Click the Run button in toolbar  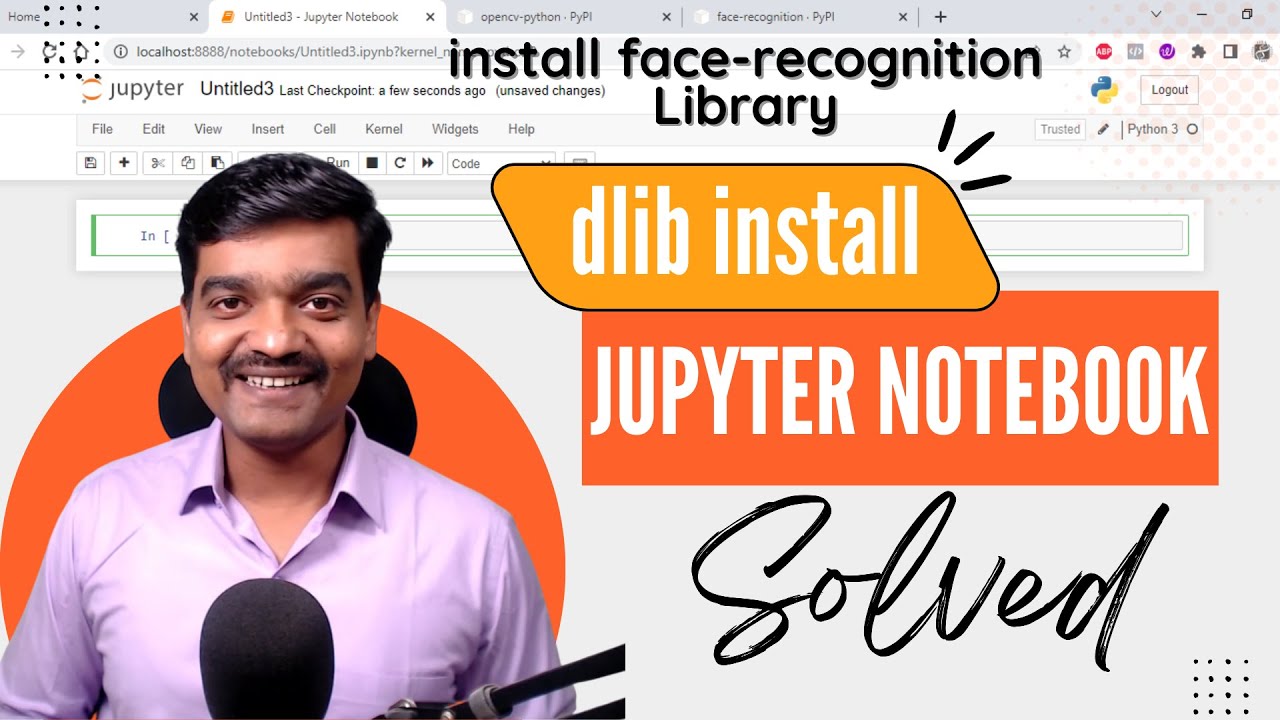[x=338, y=163]
